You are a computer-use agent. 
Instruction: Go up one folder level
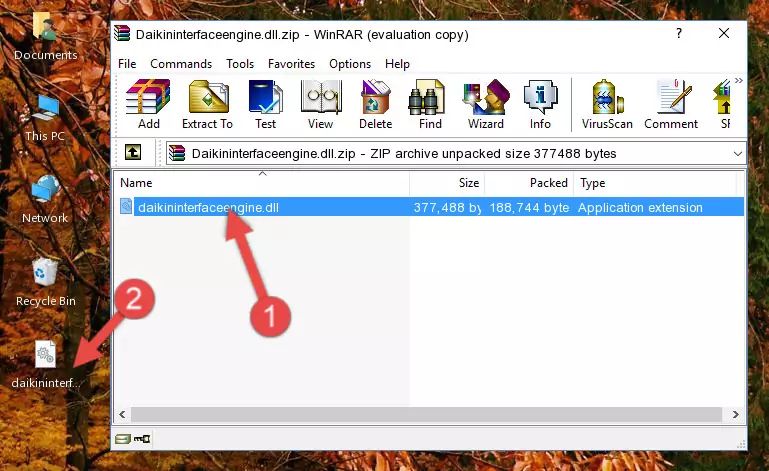tap(133, 153)
